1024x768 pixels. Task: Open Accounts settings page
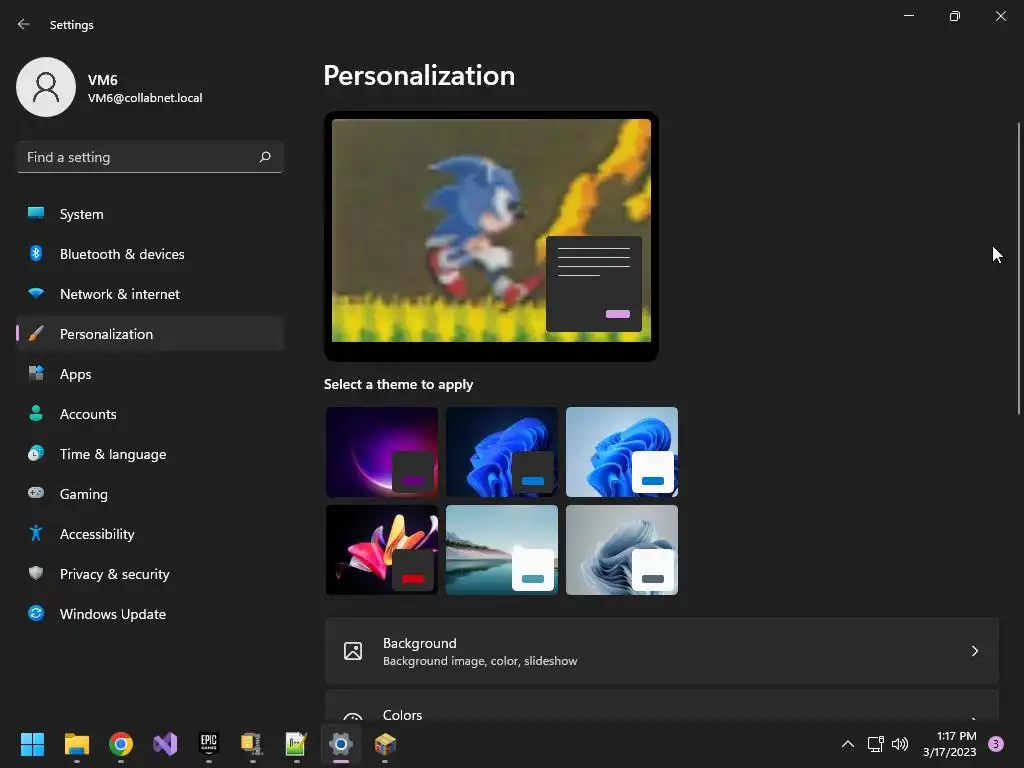click(x=150, y=414)
